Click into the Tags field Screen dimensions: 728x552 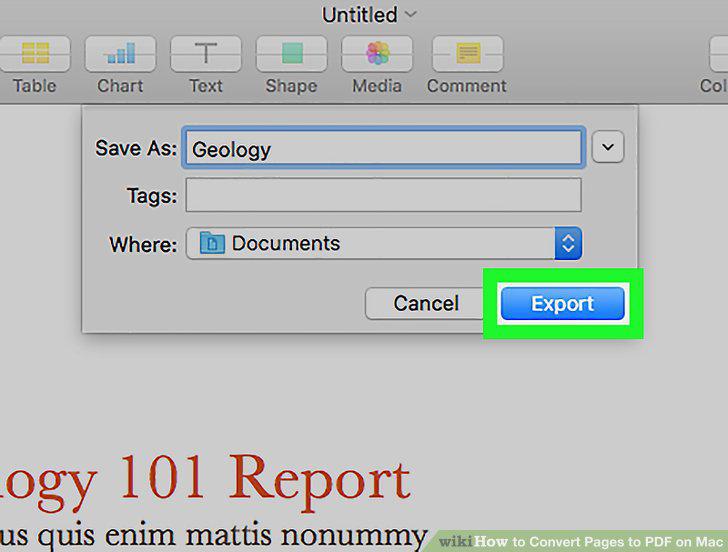384,195
